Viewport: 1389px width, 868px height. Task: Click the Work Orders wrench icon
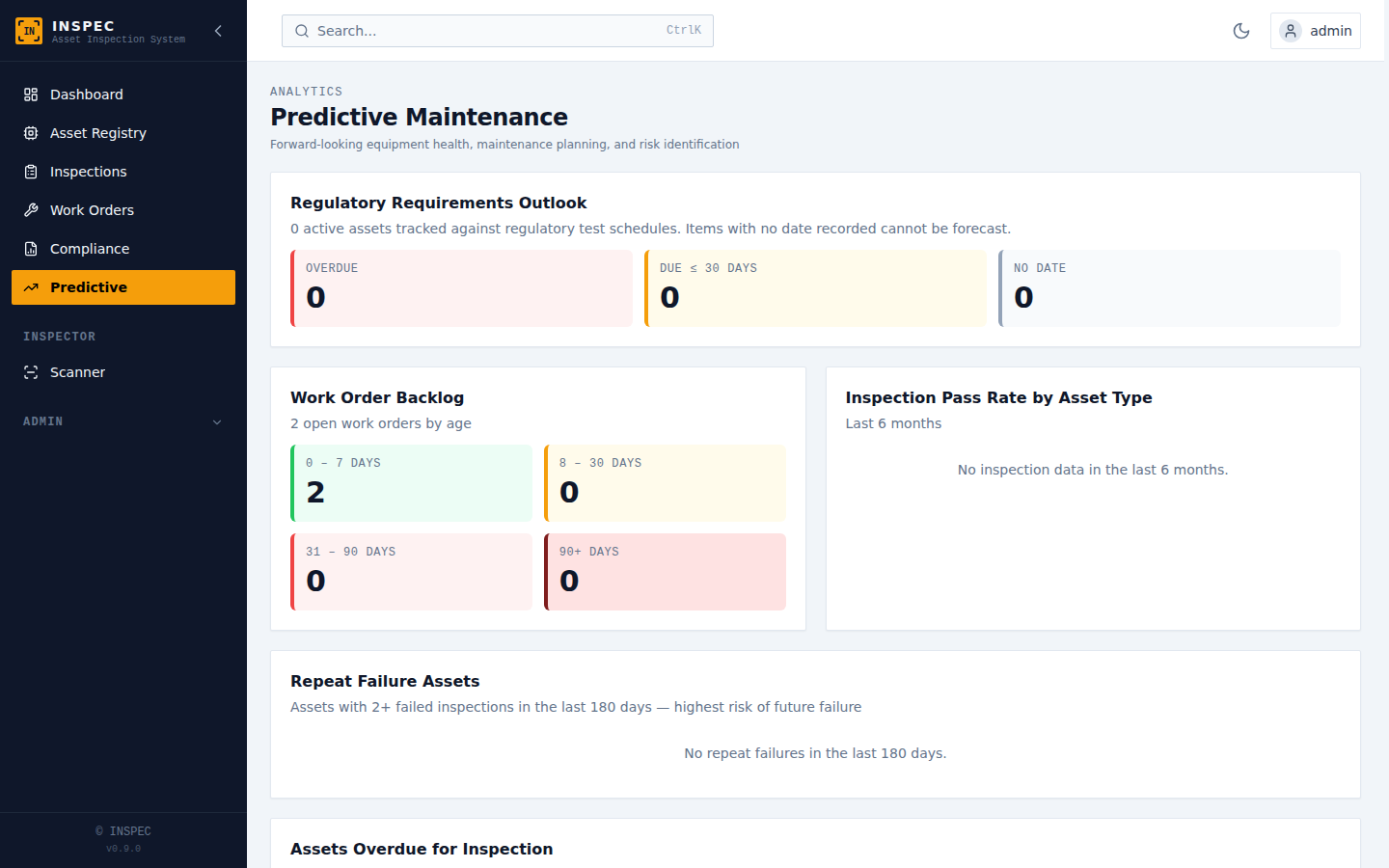(x=31, y=210)
